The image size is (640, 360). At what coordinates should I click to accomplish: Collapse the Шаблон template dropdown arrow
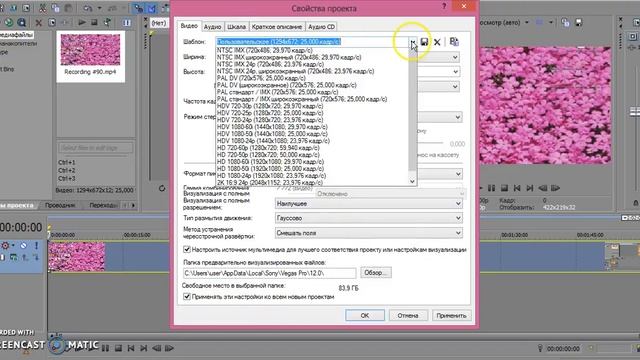[x=413, y=42]
